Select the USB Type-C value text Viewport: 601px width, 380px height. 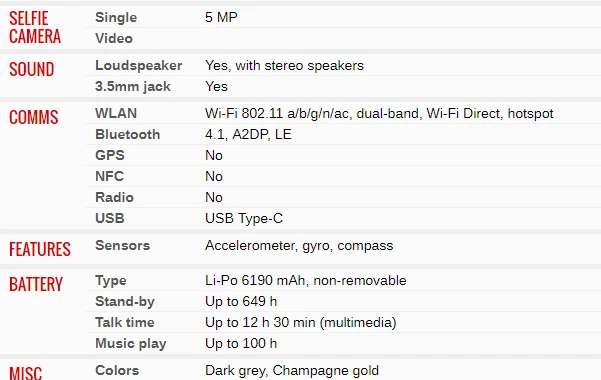point(244,219)
